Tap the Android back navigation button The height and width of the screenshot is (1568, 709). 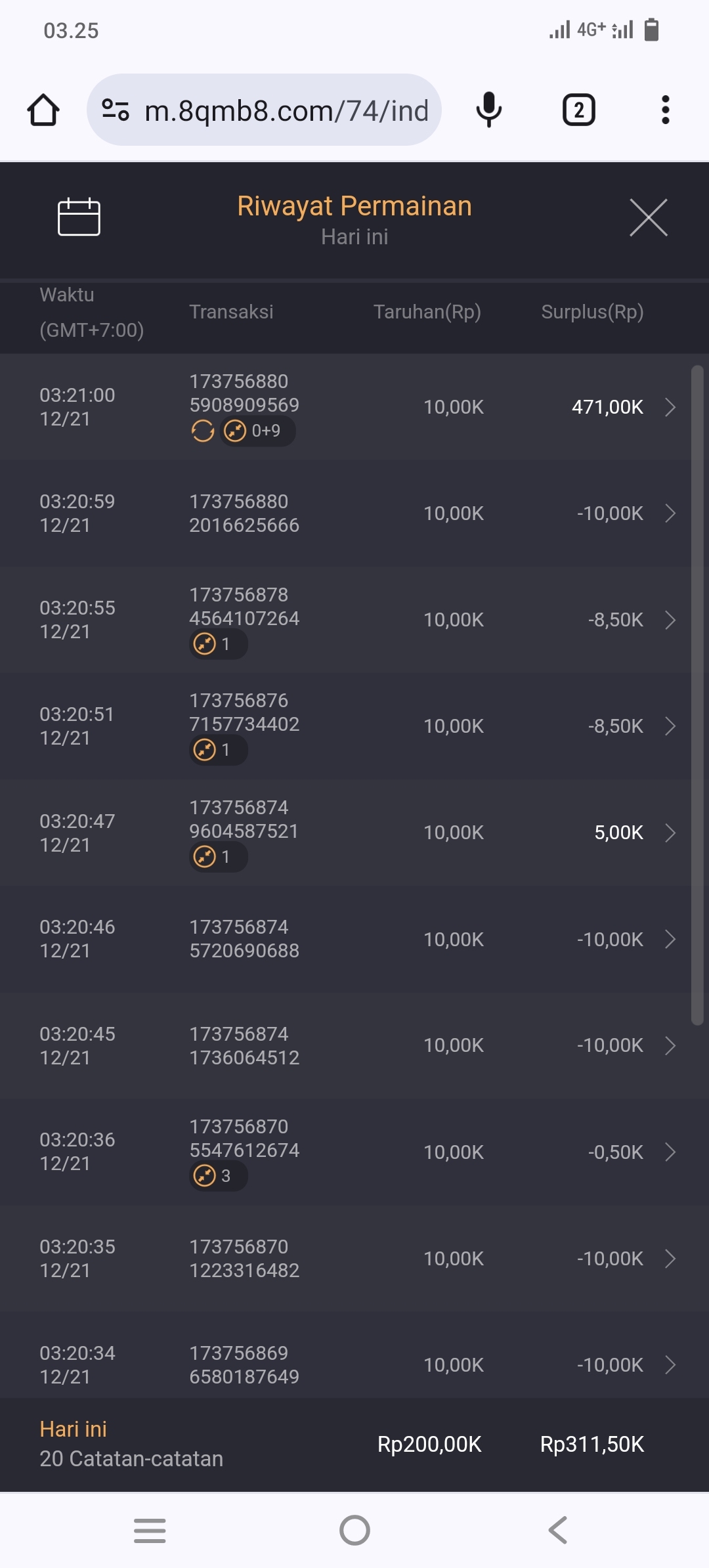click(557, 1531)
